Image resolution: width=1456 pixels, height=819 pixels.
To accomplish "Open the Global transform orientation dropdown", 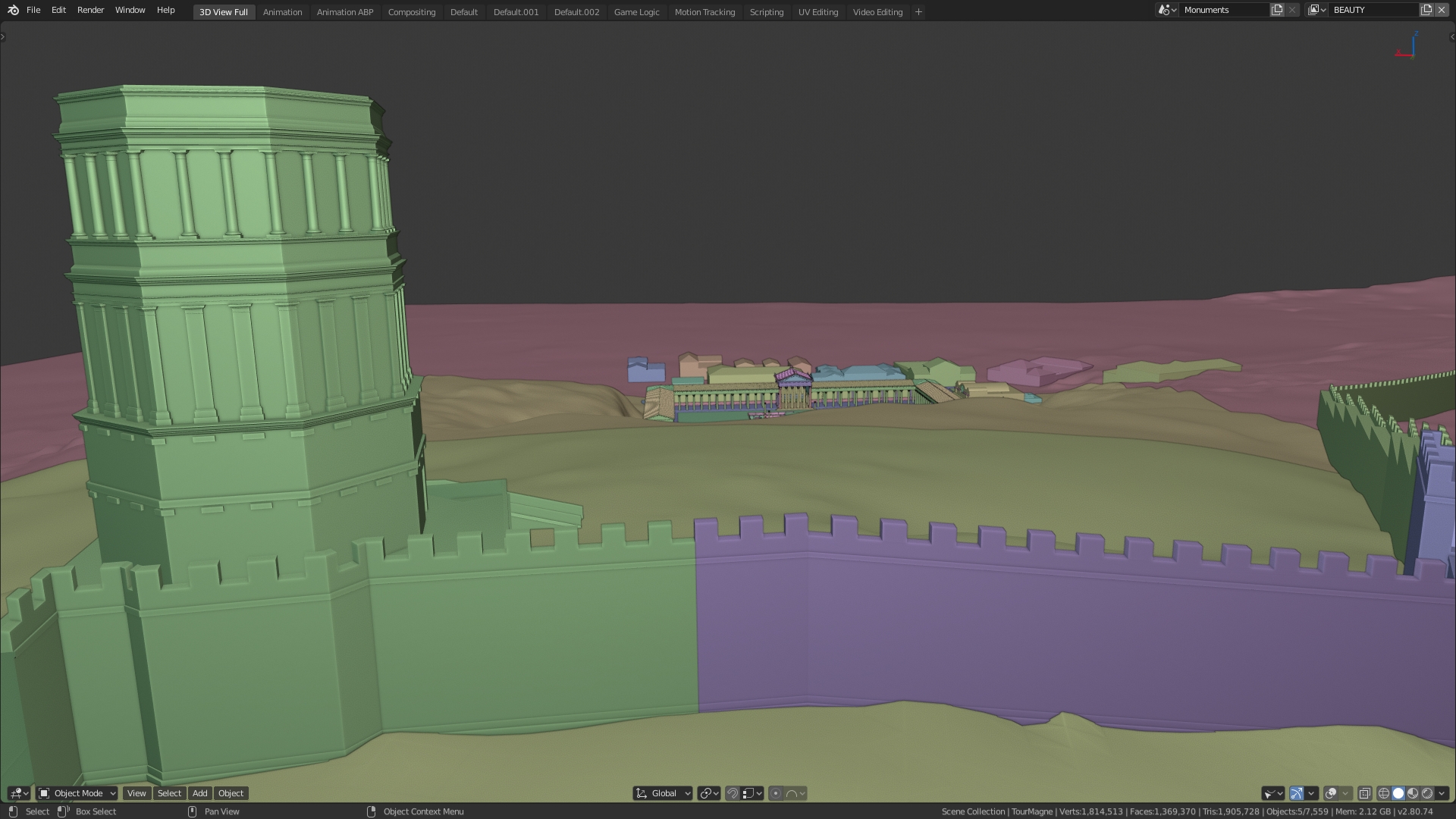I will pyautogui.click(x=663, y=793).
